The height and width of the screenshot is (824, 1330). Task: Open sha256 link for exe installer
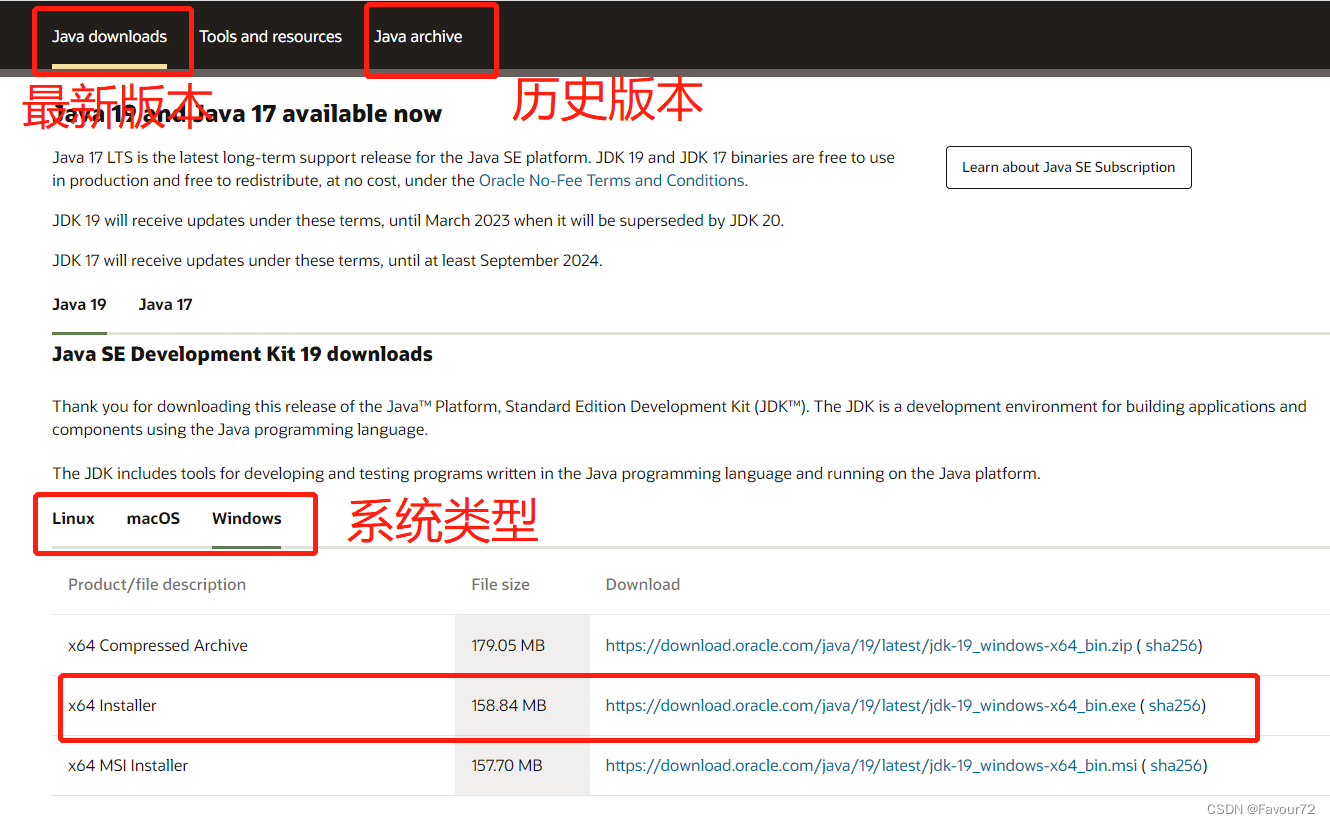[x=1174, y=705]
